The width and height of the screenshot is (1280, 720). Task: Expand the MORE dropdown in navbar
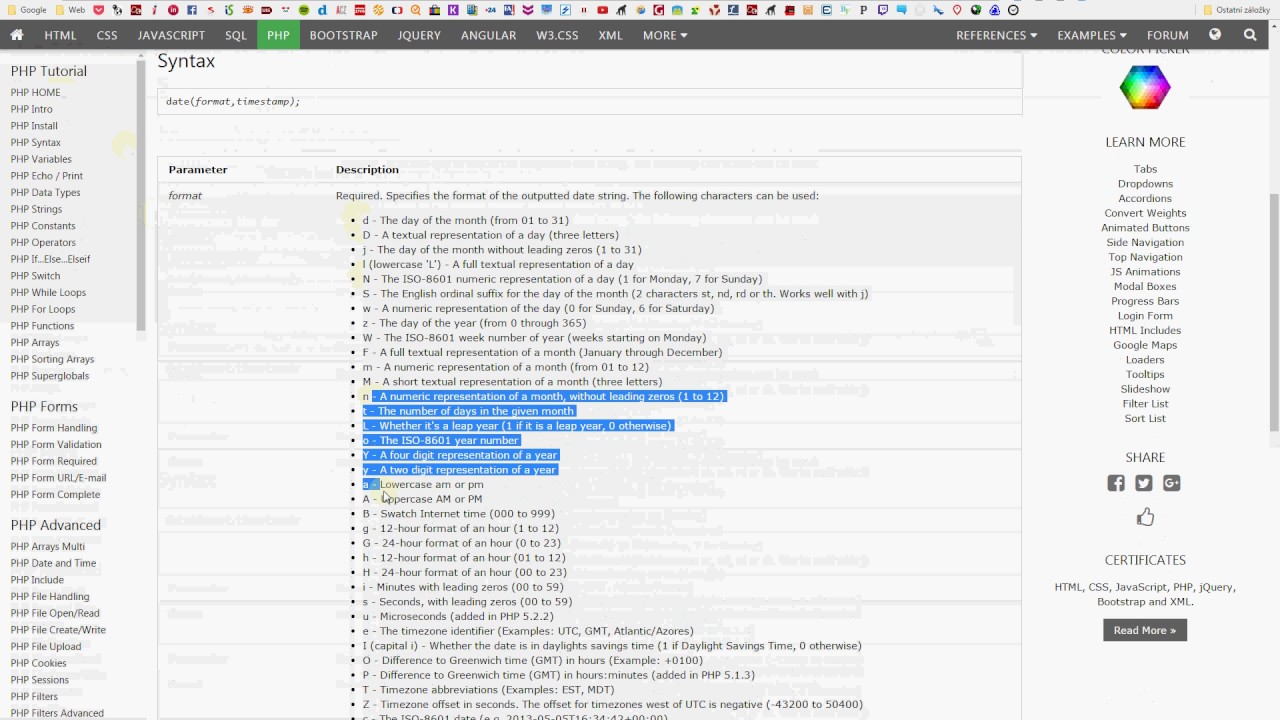click(x=665, y=35)
